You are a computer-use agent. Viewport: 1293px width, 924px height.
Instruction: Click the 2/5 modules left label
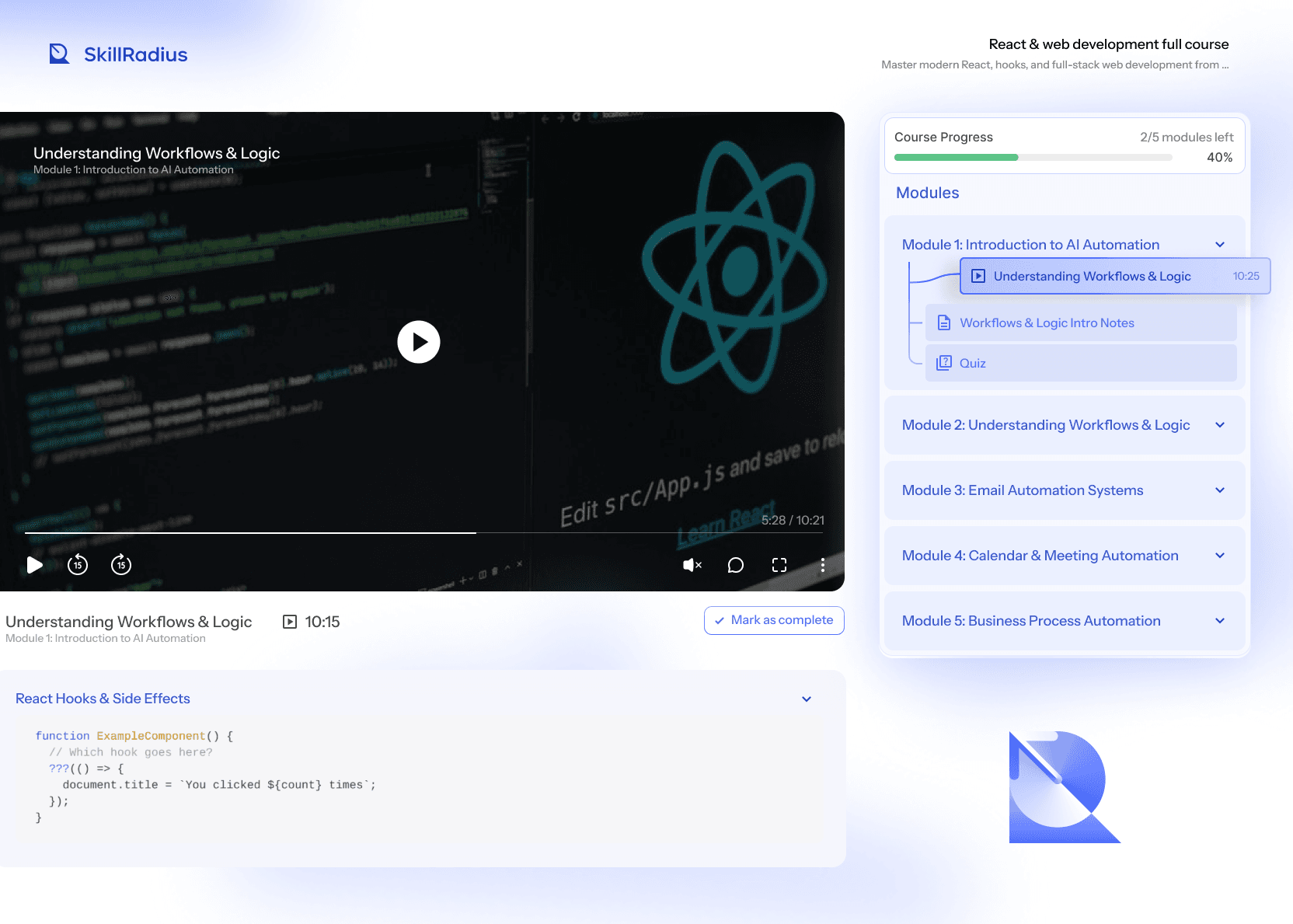tap(1187, 137)
